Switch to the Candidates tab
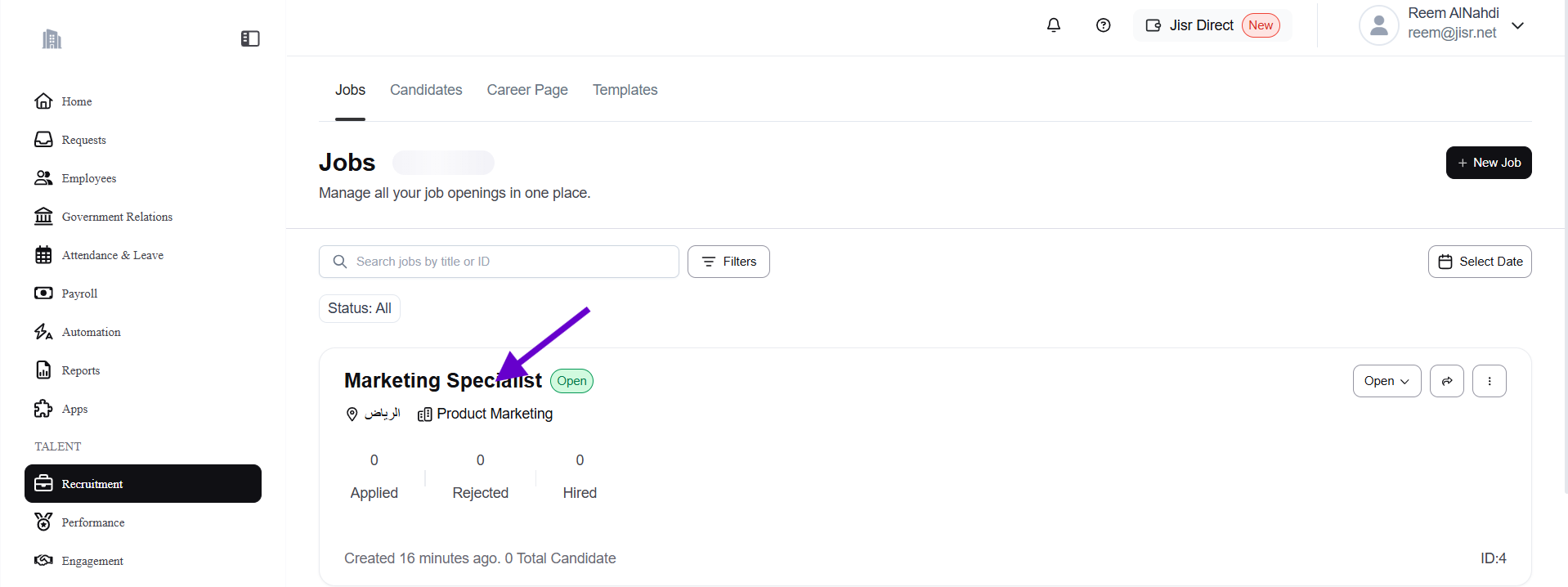The image size is (1568, 587). (x=426, y=90)
